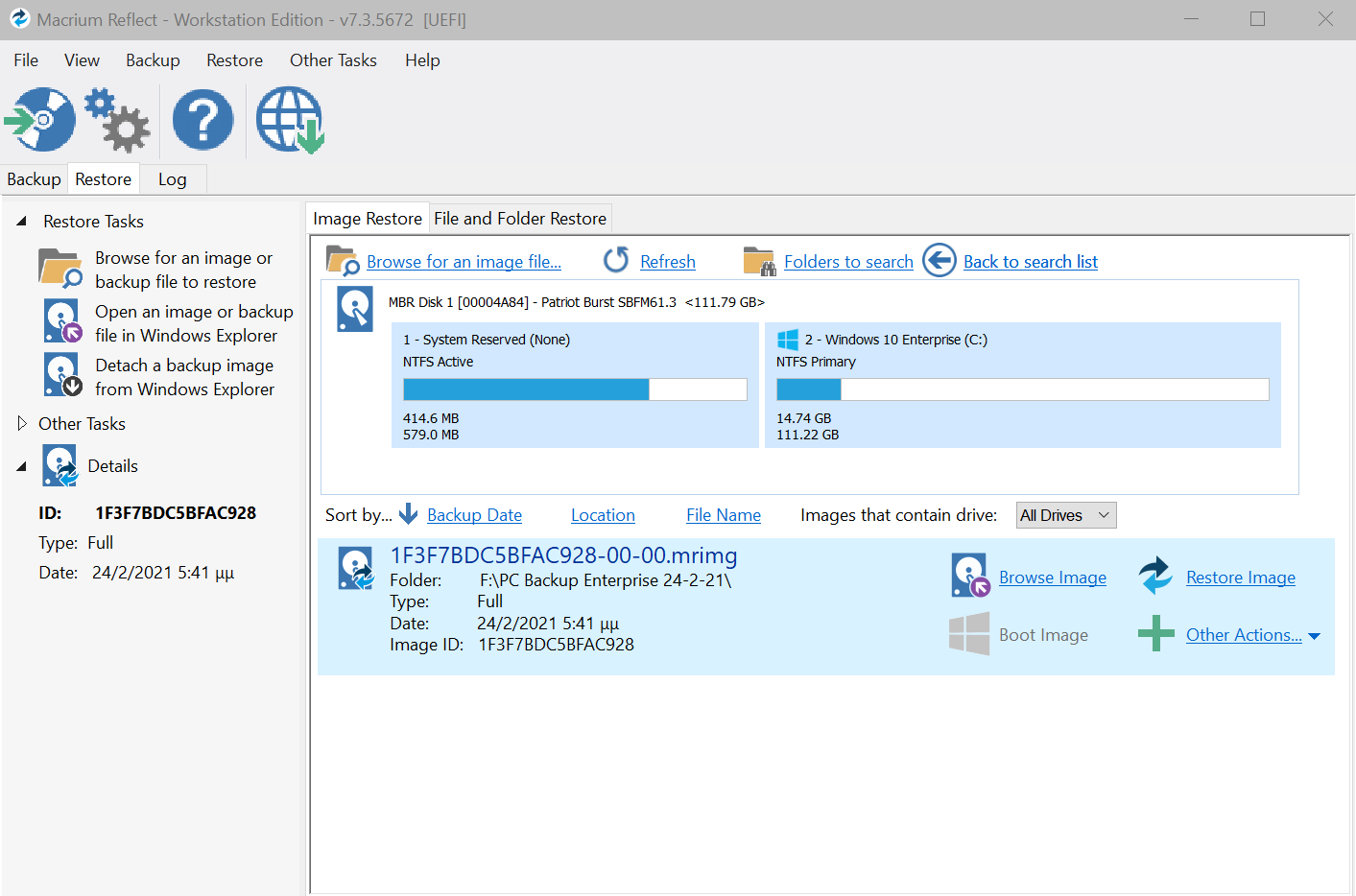Open the Other Actions dropdown arrow
The height and width of the screenshot is (896, 1356).
point(1315,636)
